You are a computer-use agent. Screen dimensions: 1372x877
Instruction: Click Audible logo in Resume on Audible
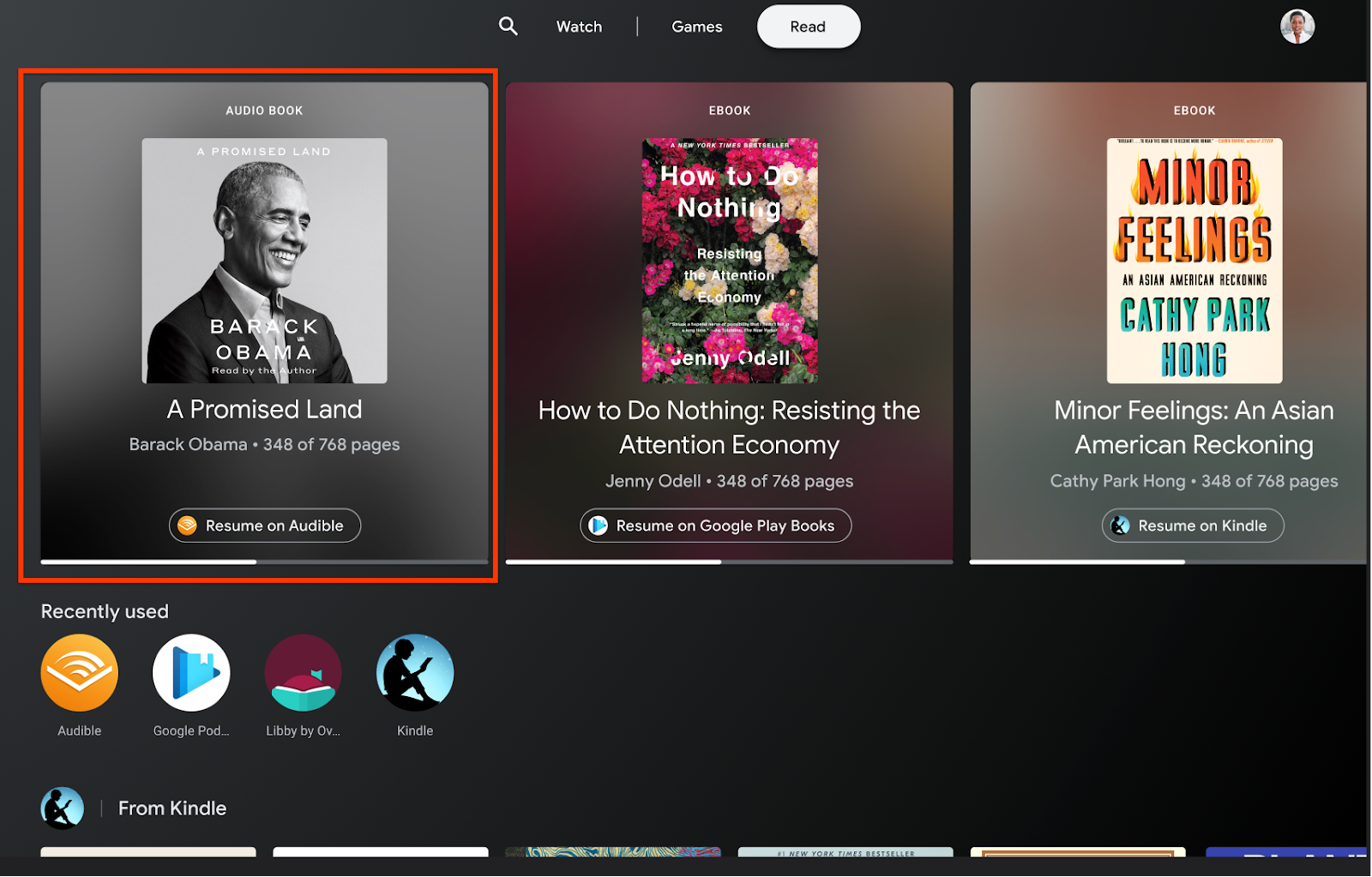[187, 526]
